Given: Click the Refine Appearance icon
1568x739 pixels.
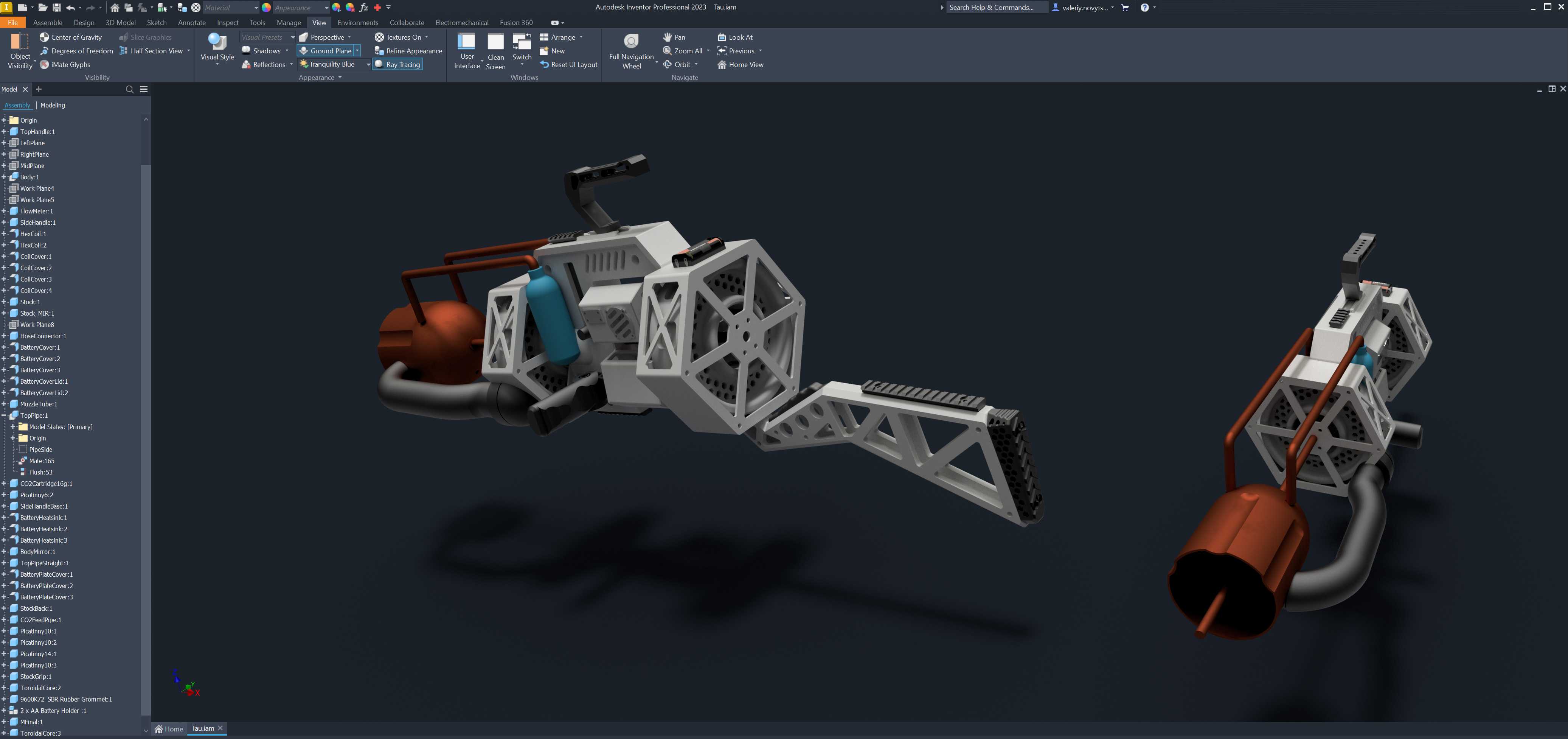Looking at the screenshot, I should point(379,51).
